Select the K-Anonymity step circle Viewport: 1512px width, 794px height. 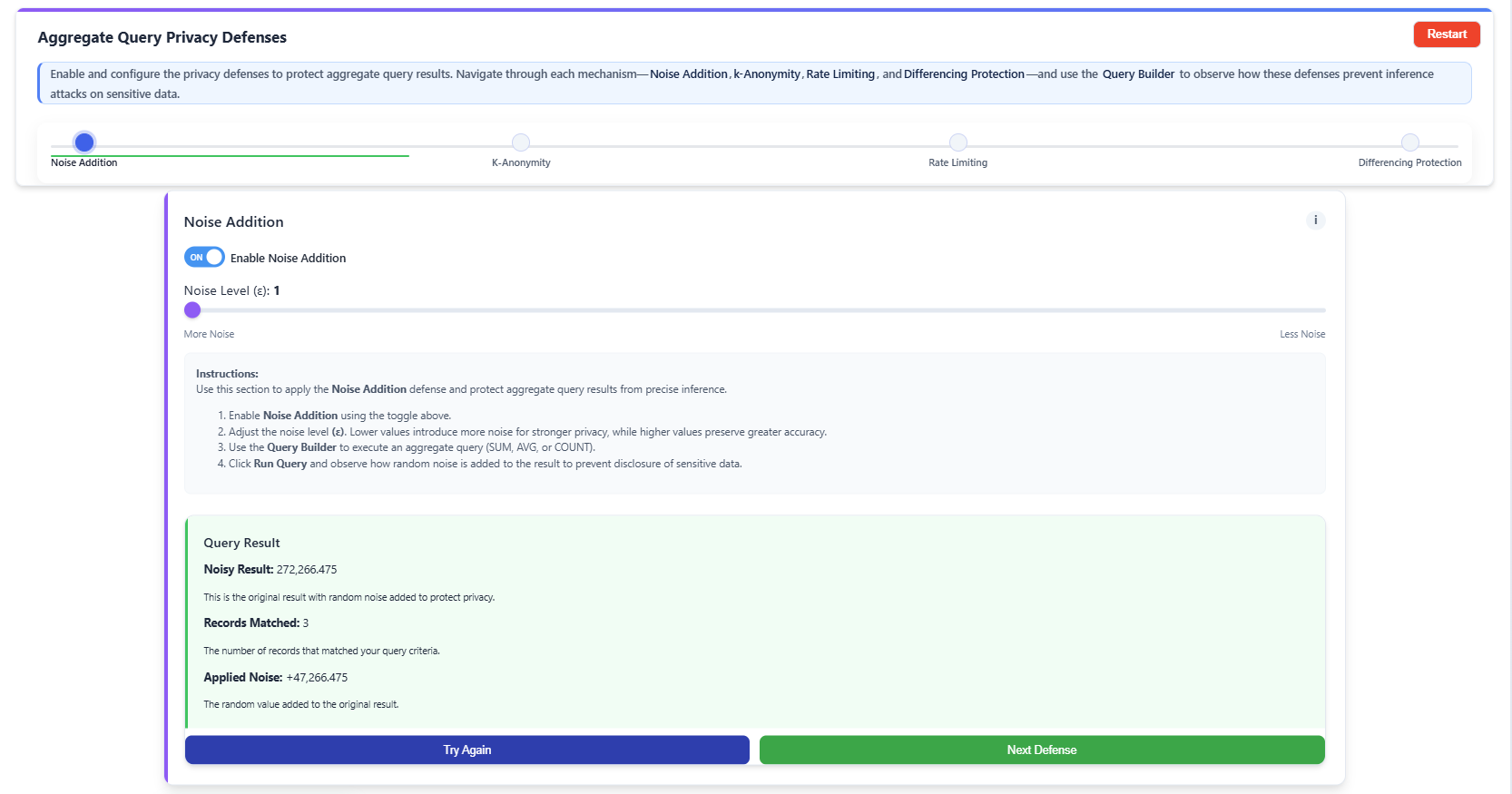tap(521, 142)
